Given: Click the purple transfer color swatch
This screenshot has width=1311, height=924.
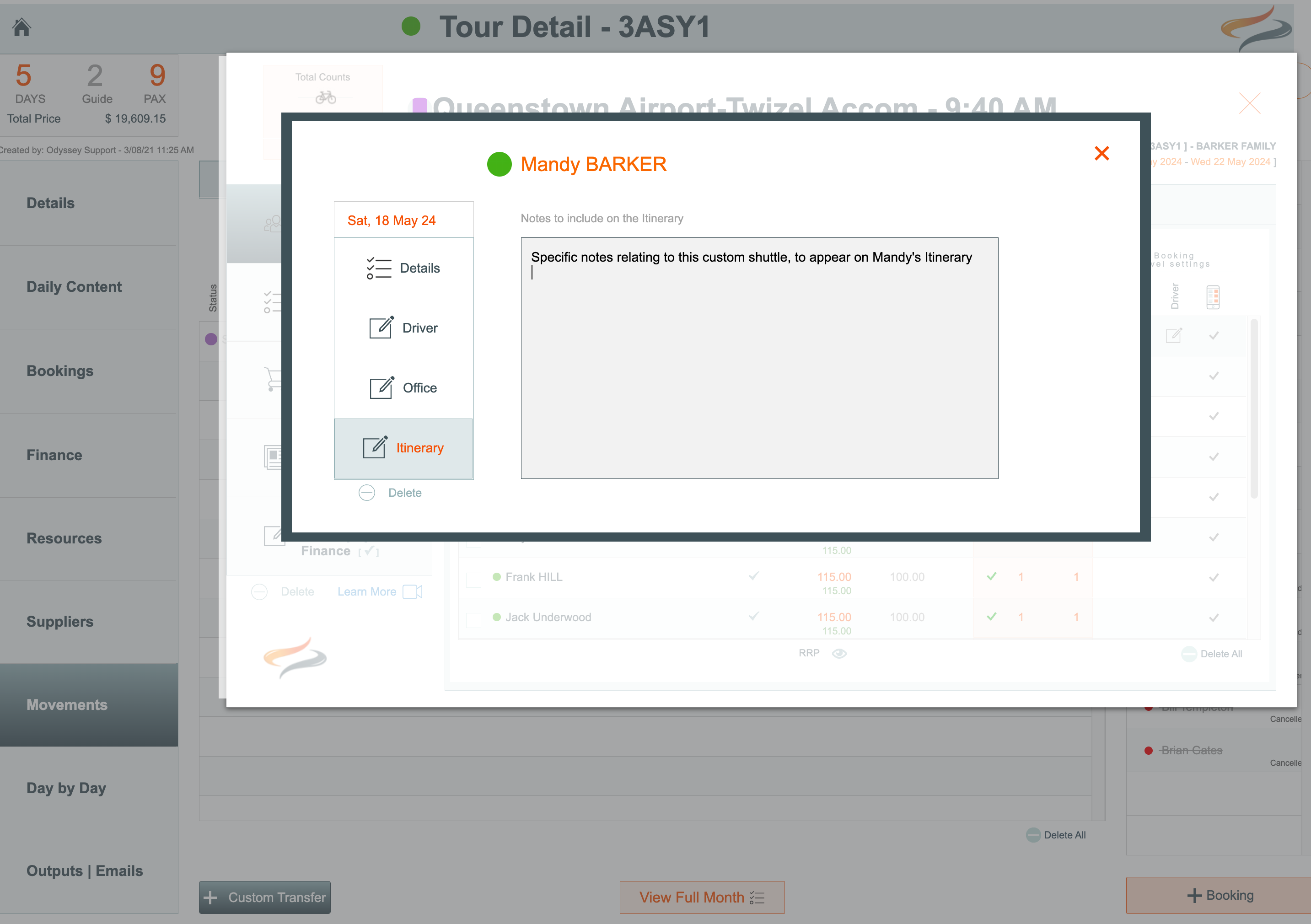Looking at the screenshot, I should 419,106.
